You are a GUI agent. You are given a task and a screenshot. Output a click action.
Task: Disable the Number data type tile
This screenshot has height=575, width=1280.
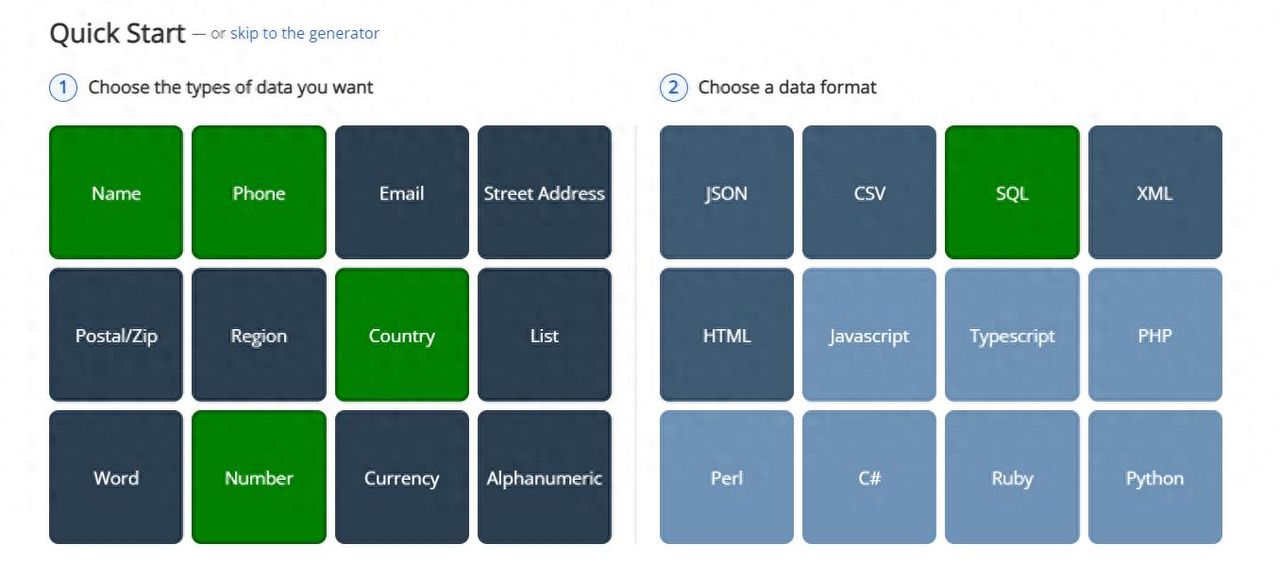pos(259,477)
